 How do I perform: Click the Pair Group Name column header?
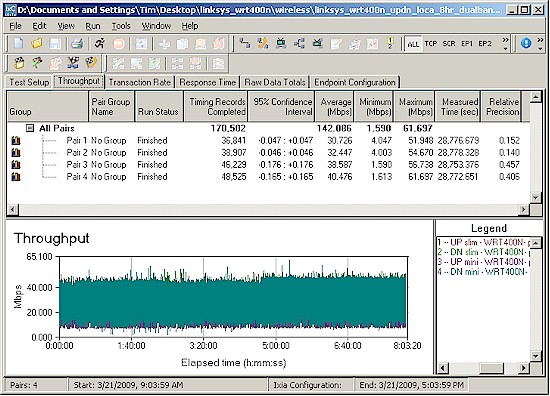click(112, 106)
